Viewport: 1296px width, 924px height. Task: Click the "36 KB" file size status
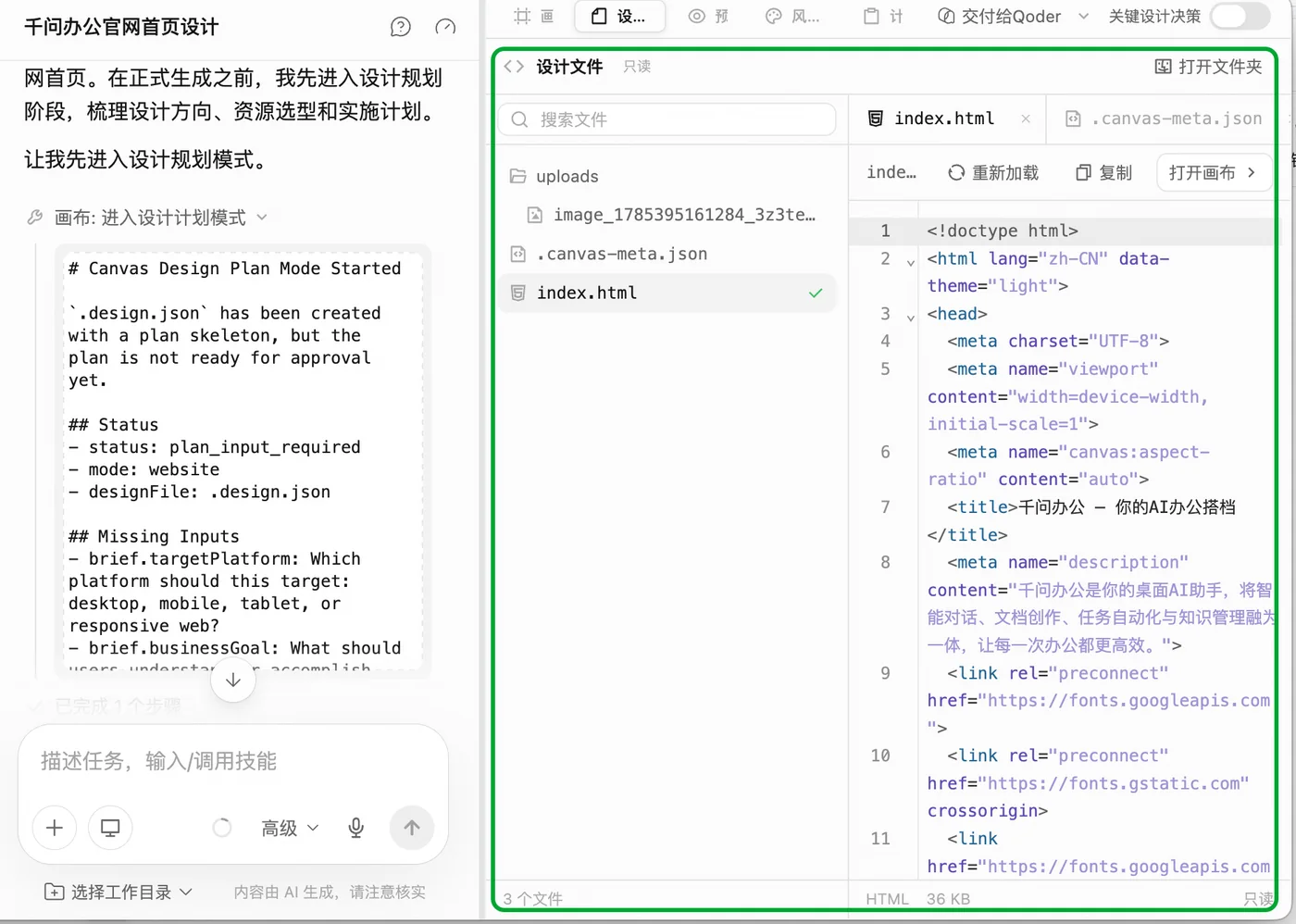click(949, 899)
